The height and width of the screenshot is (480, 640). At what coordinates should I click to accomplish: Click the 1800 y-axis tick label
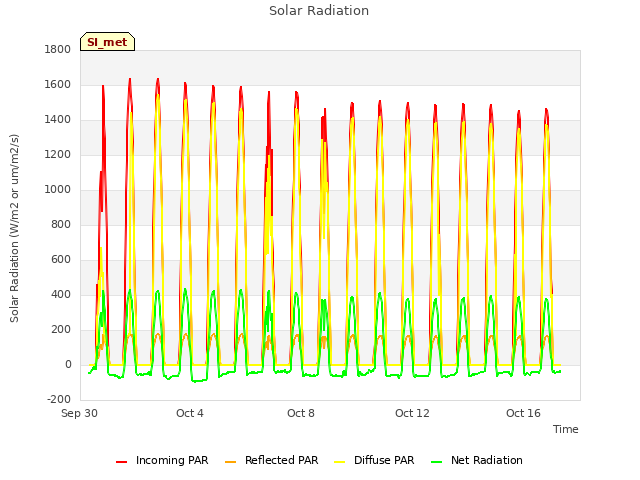(x=58, y=49)
